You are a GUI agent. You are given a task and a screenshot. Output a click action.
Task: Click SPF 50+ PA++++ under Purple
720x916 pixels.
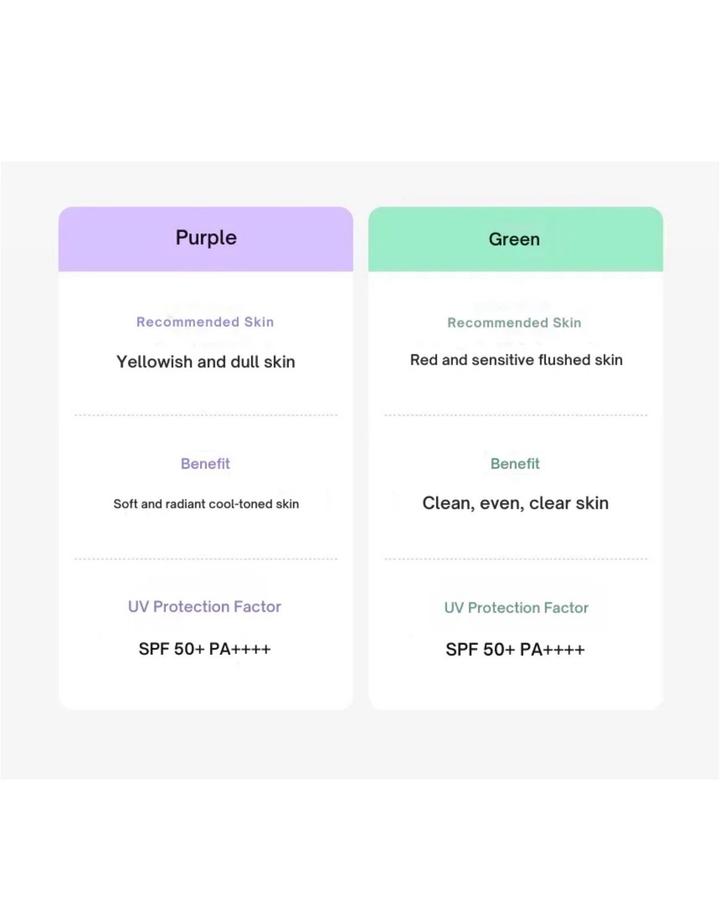tap(205, 649)
